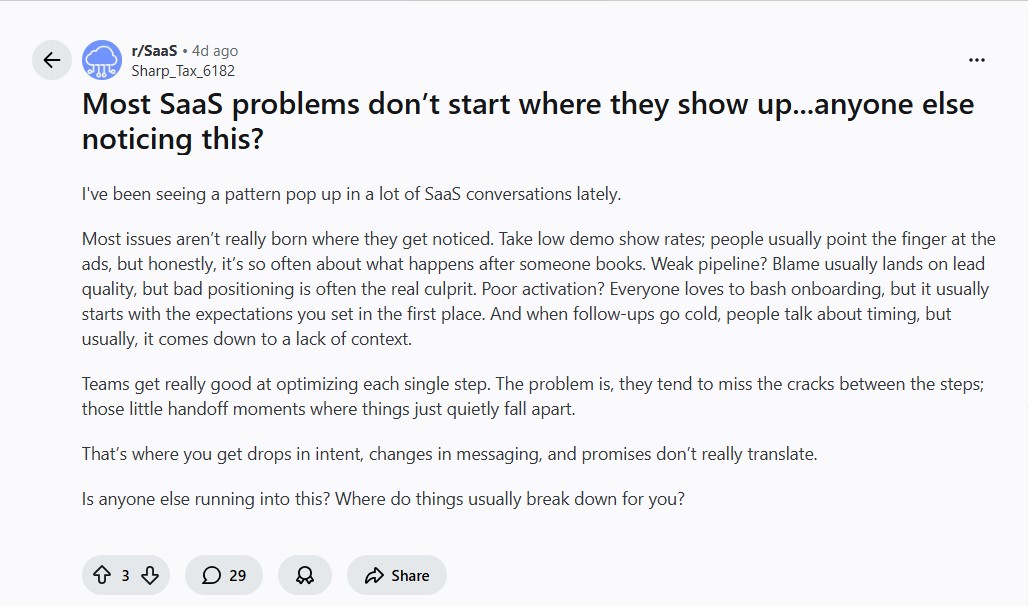Click the comment speech bubble icon
The width and height of the screenshot is (1028, 606).
point(211,575)
